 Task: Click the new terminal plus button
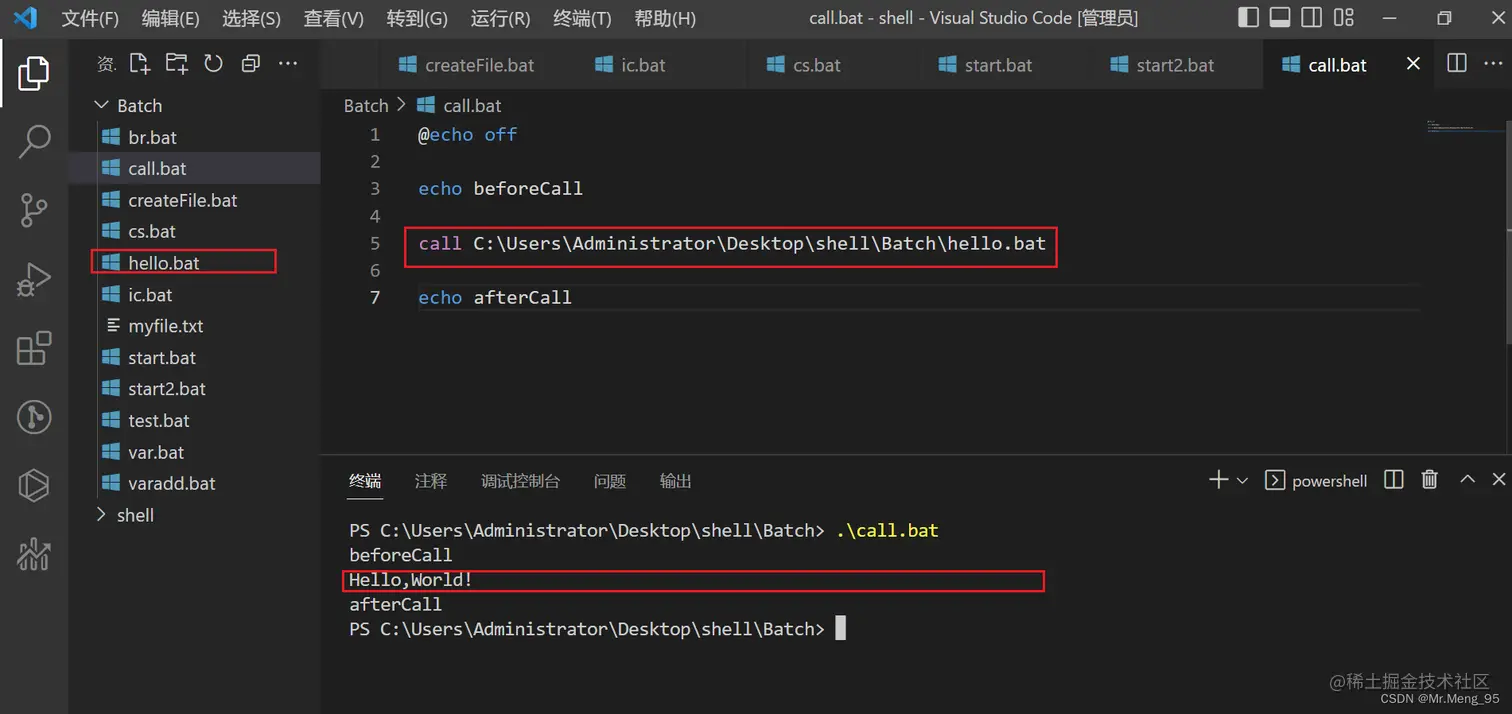click(x=1218, y=480)
